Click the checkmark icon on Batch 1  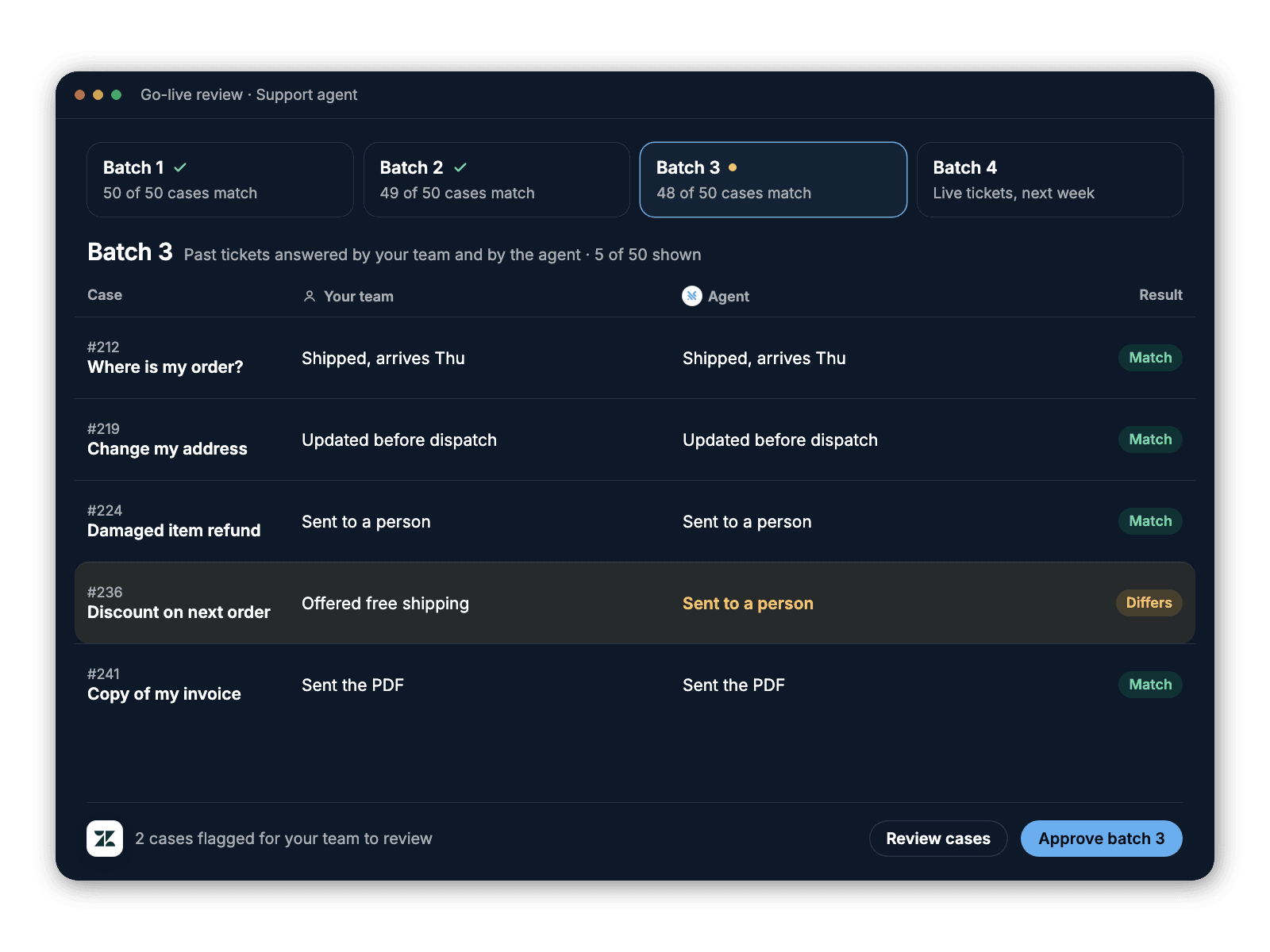(180, 167)
